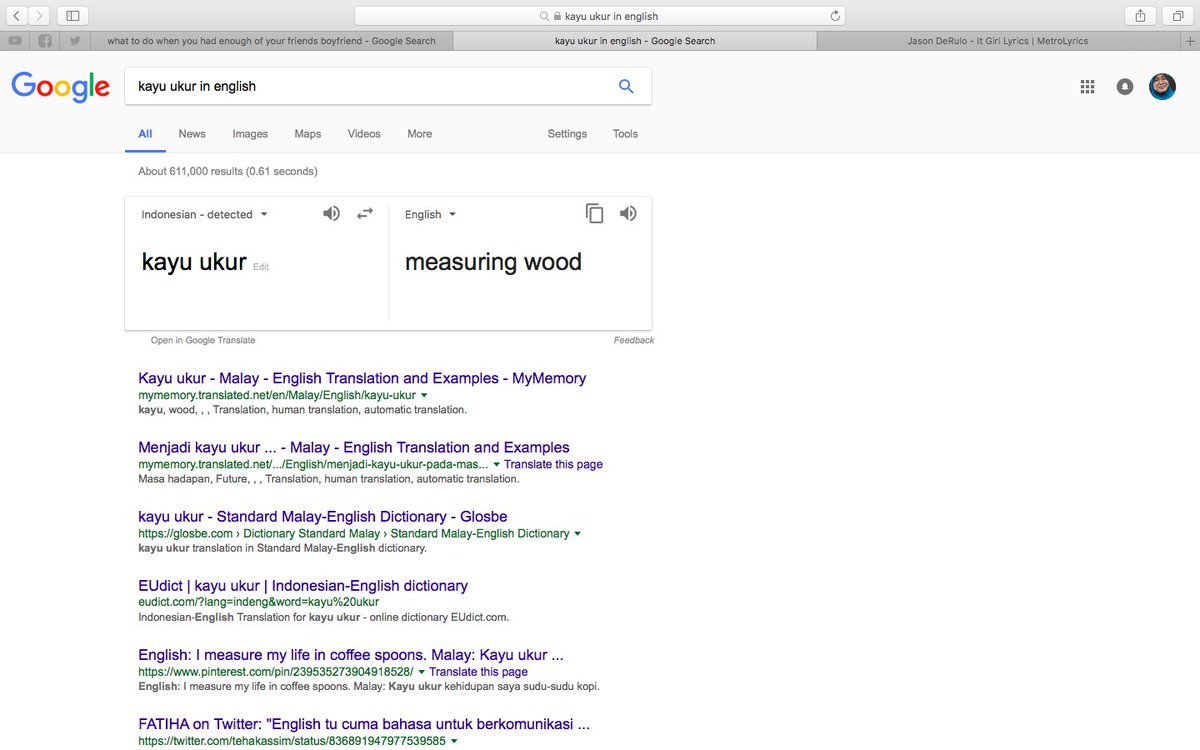Open FATIHA on Twitter result
The image size is (1200, 750).
(x=364, y=724)
